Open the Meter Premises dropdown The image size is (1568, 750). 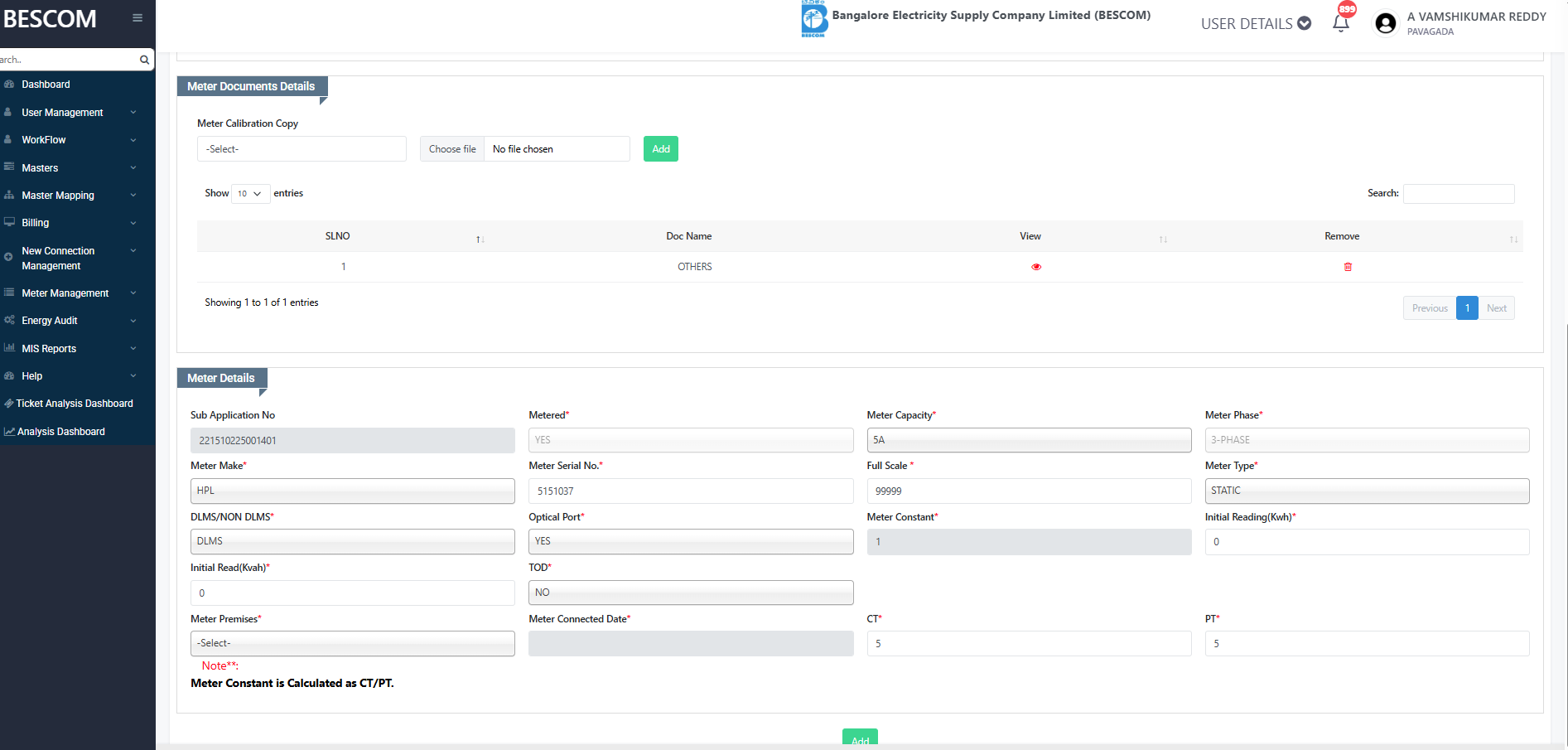(x=353, y=643)
